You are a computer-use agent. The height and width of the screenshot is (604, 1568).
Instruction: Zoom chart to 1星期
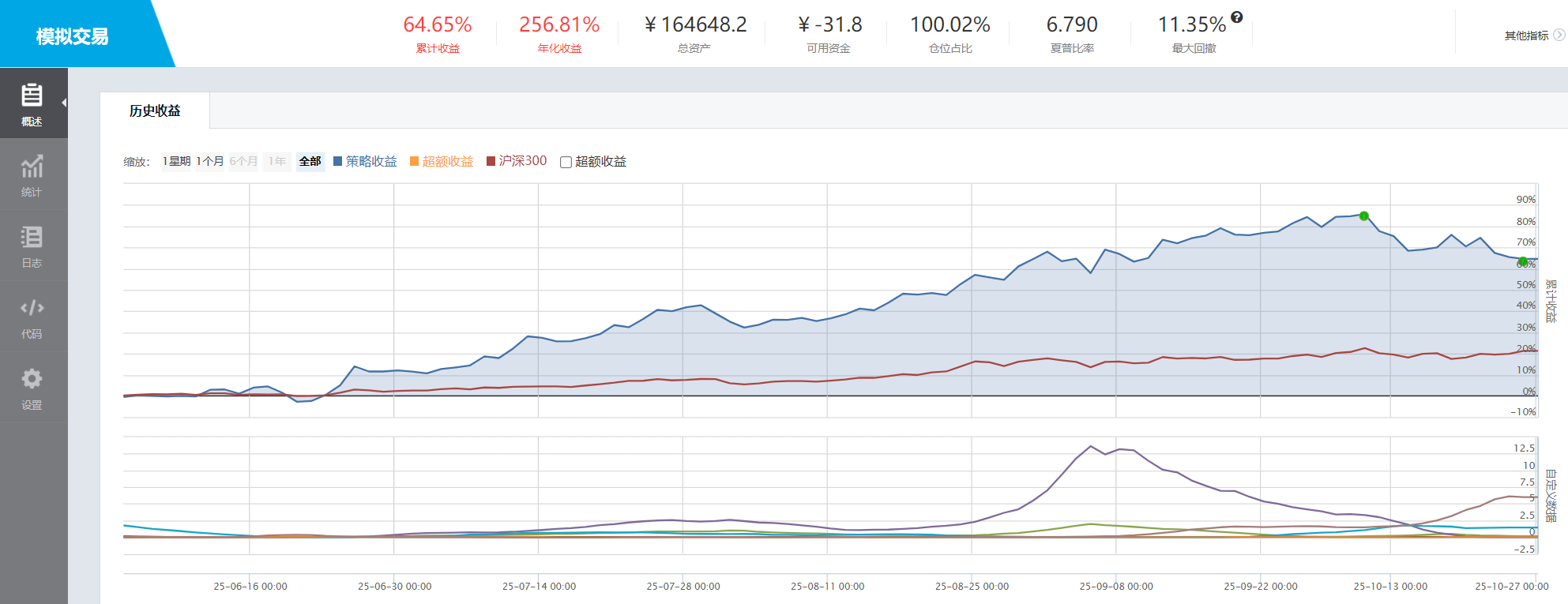pos(177,161)
